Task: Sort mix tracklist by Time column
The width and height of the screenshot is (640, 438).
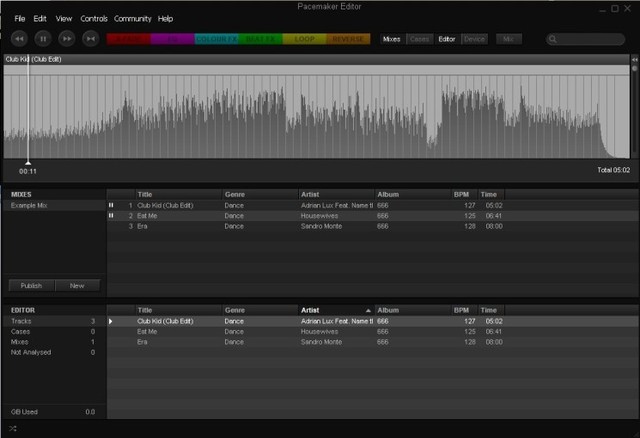Action: [491, 194]
